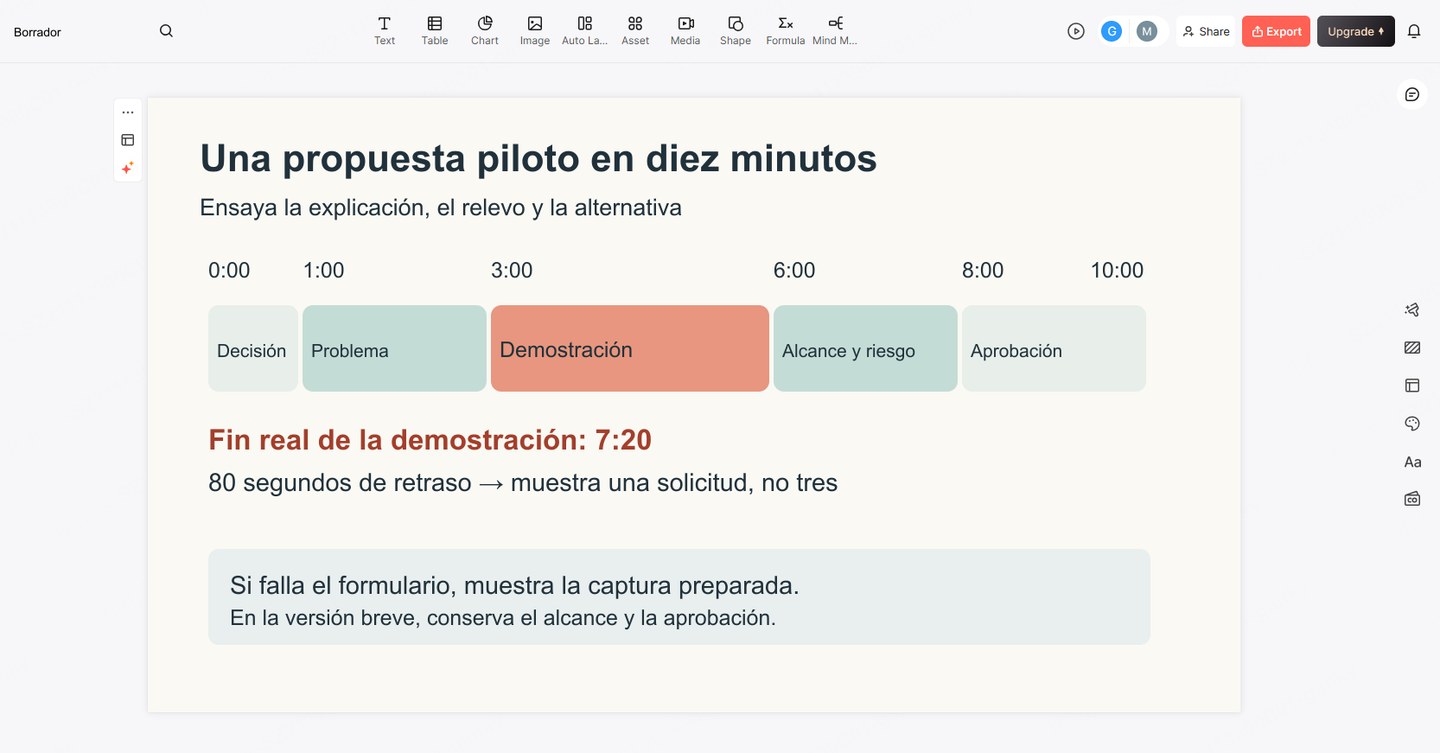Select the 'Decisión' timeline block

click(253, 348)
